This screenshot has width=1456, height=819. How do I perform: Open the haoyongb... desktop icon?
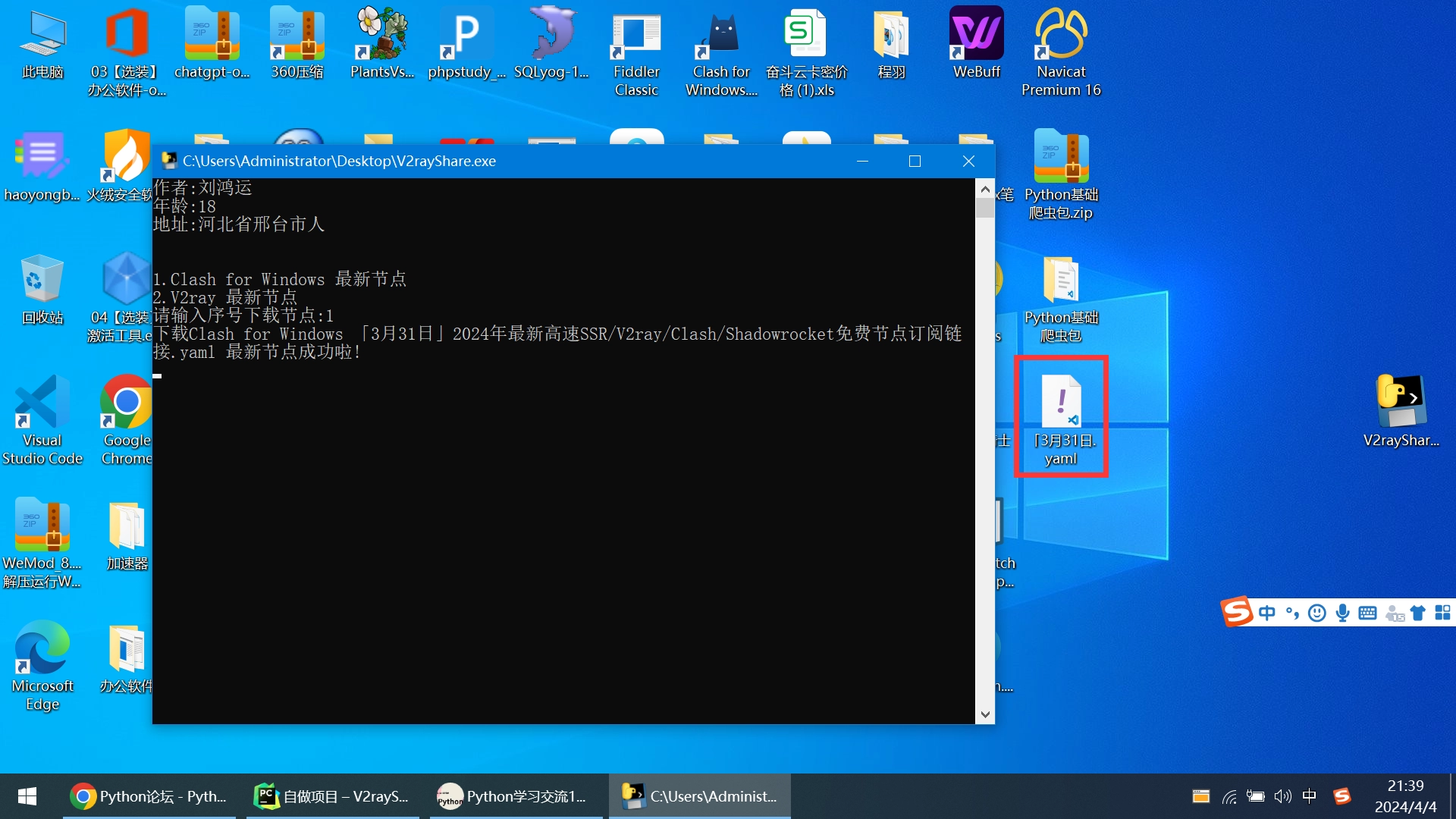tap(42, 167)
